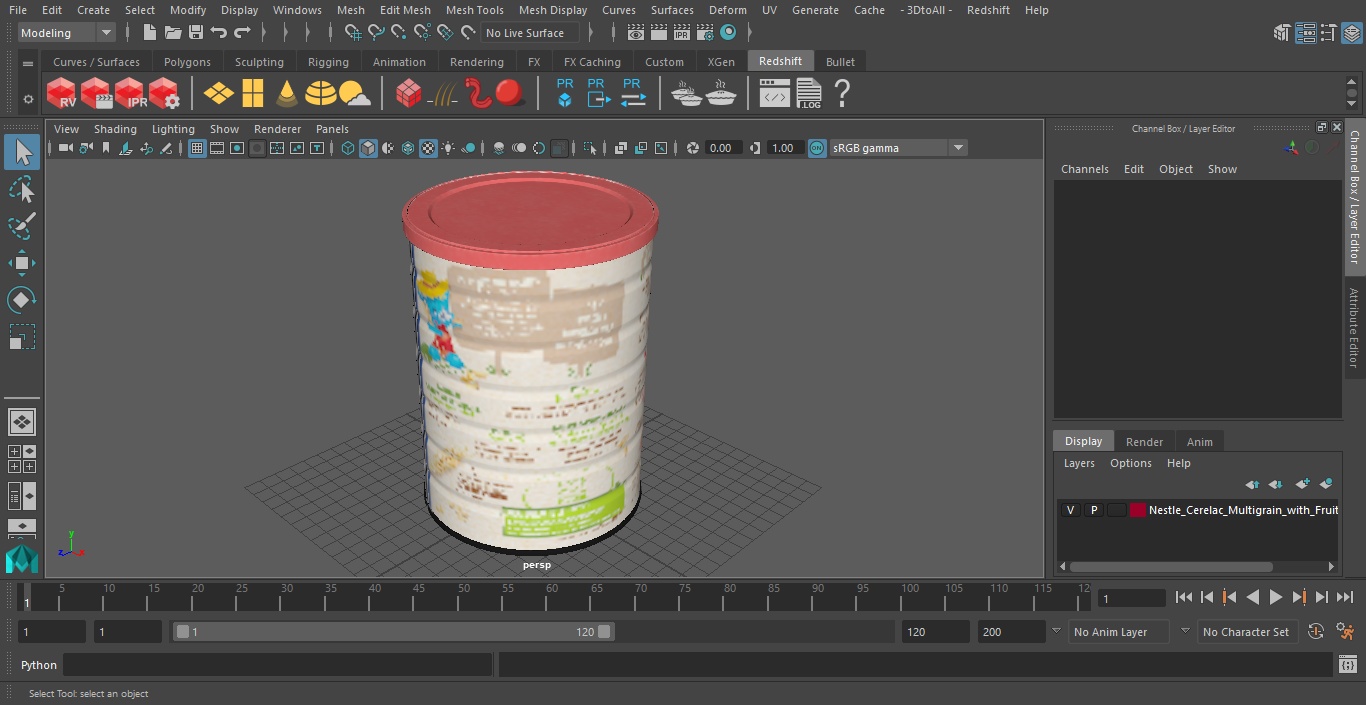Click the red sphere shelf icon
Viewport: 1366px width, 705px height.
point(510,94)
